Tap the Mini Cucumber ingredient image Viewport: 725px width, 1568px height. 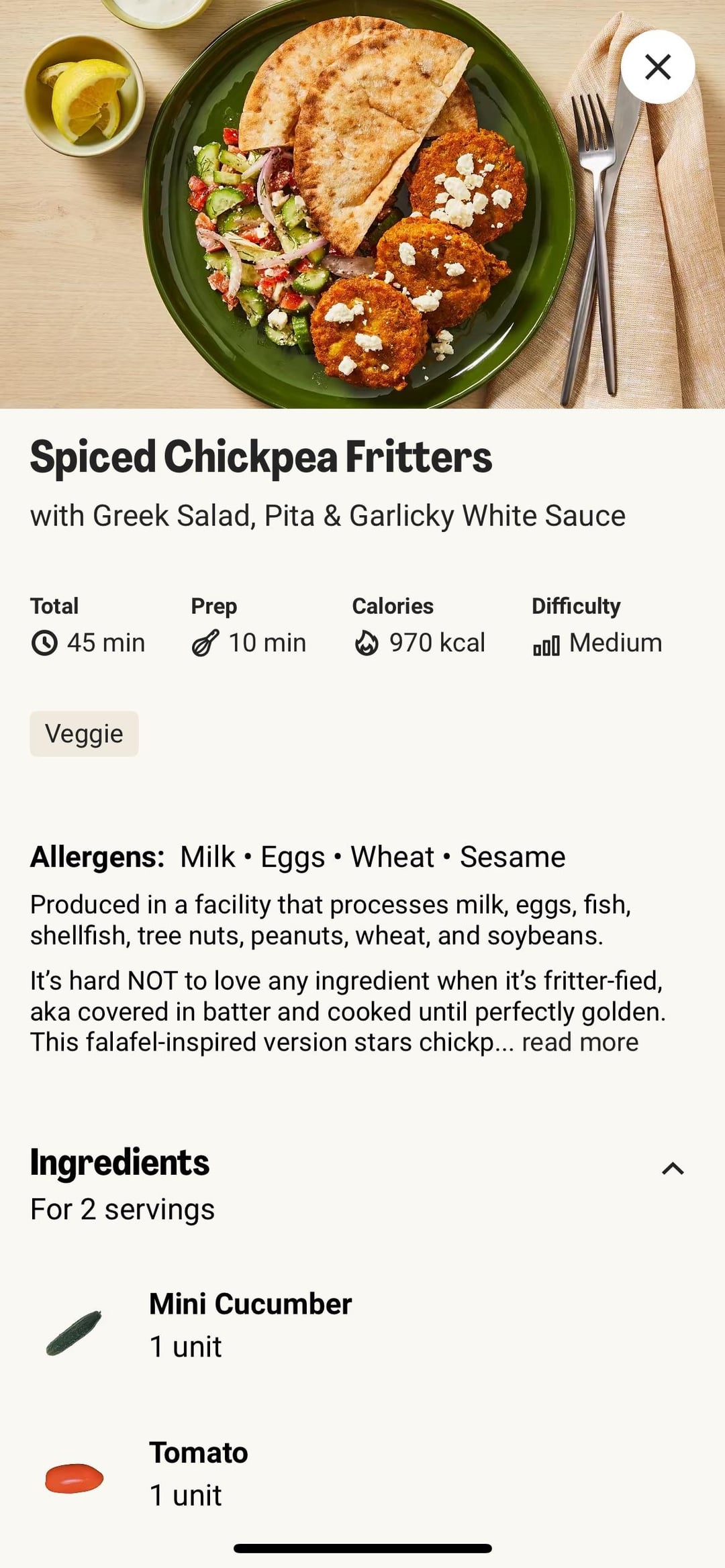coord(74,1332)
